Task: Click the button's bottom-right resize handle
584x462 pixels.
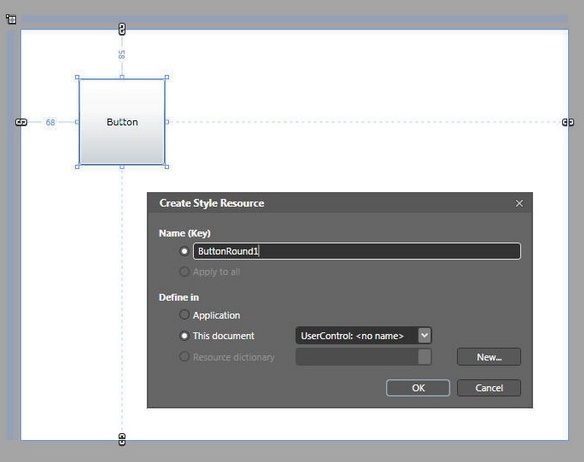Action: coord(167,167)
